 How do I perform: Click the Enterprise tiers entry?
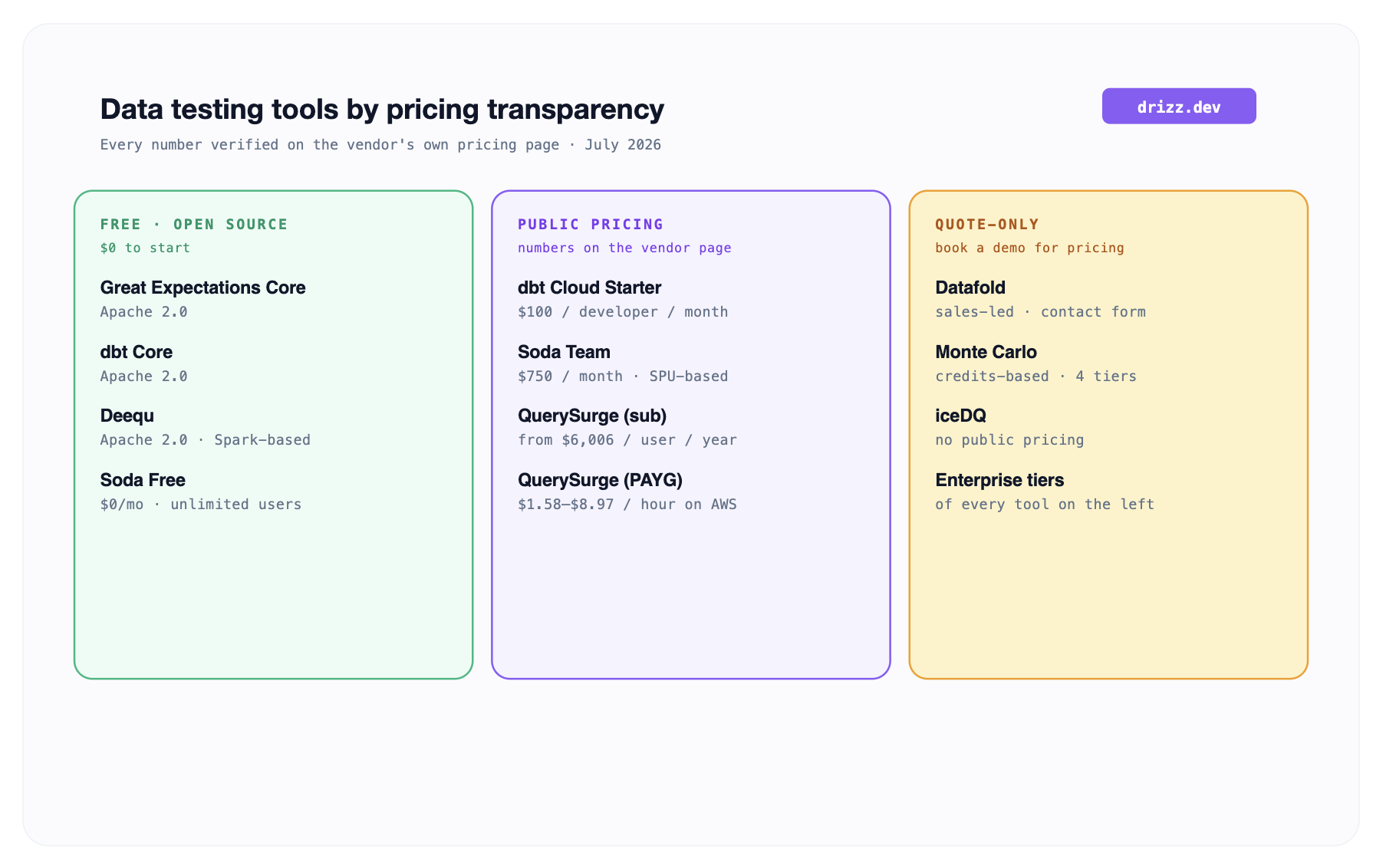pos(1045,491)
